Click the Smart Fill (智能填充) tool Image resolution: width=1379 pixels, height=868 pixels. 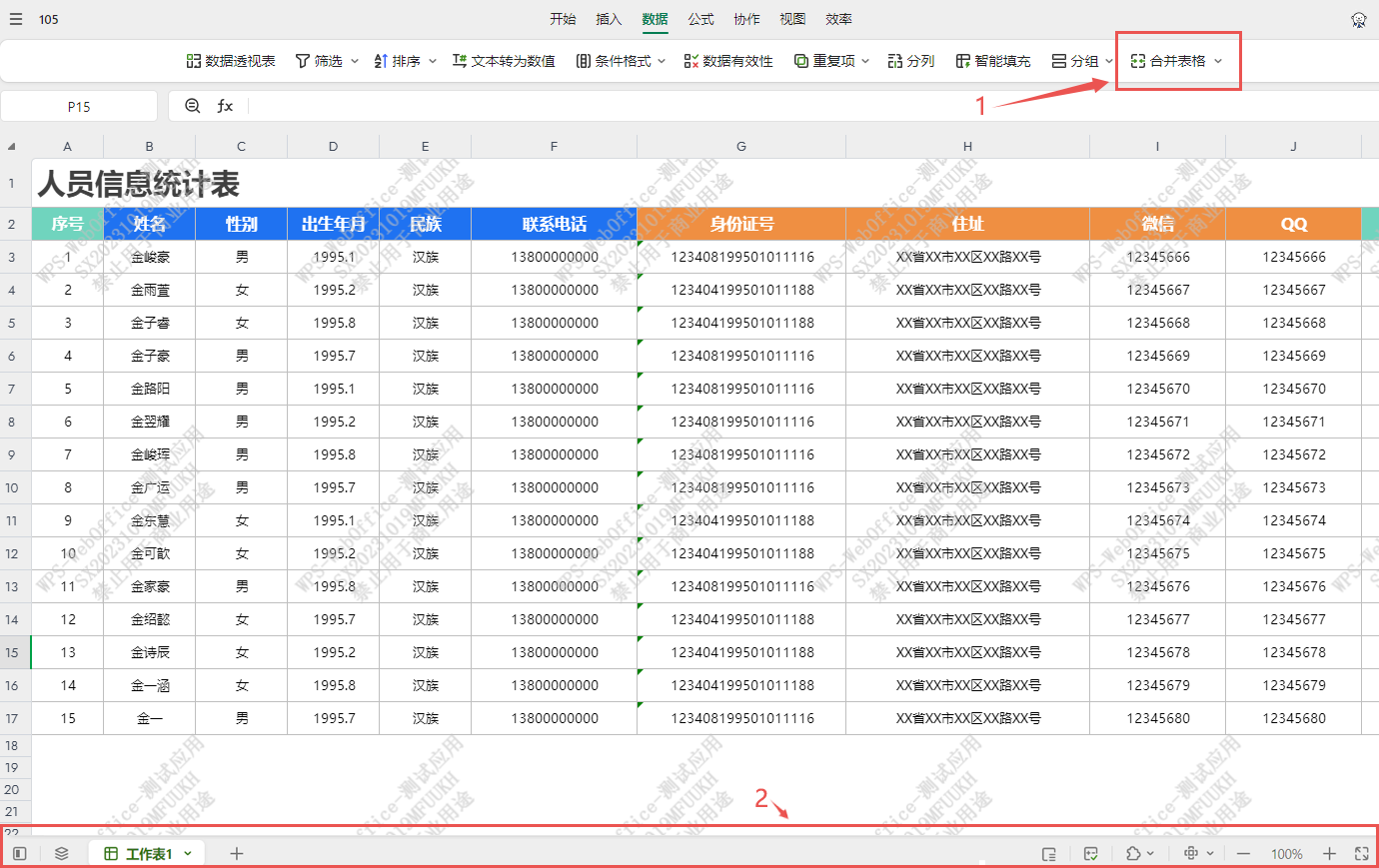coord(993,61)
